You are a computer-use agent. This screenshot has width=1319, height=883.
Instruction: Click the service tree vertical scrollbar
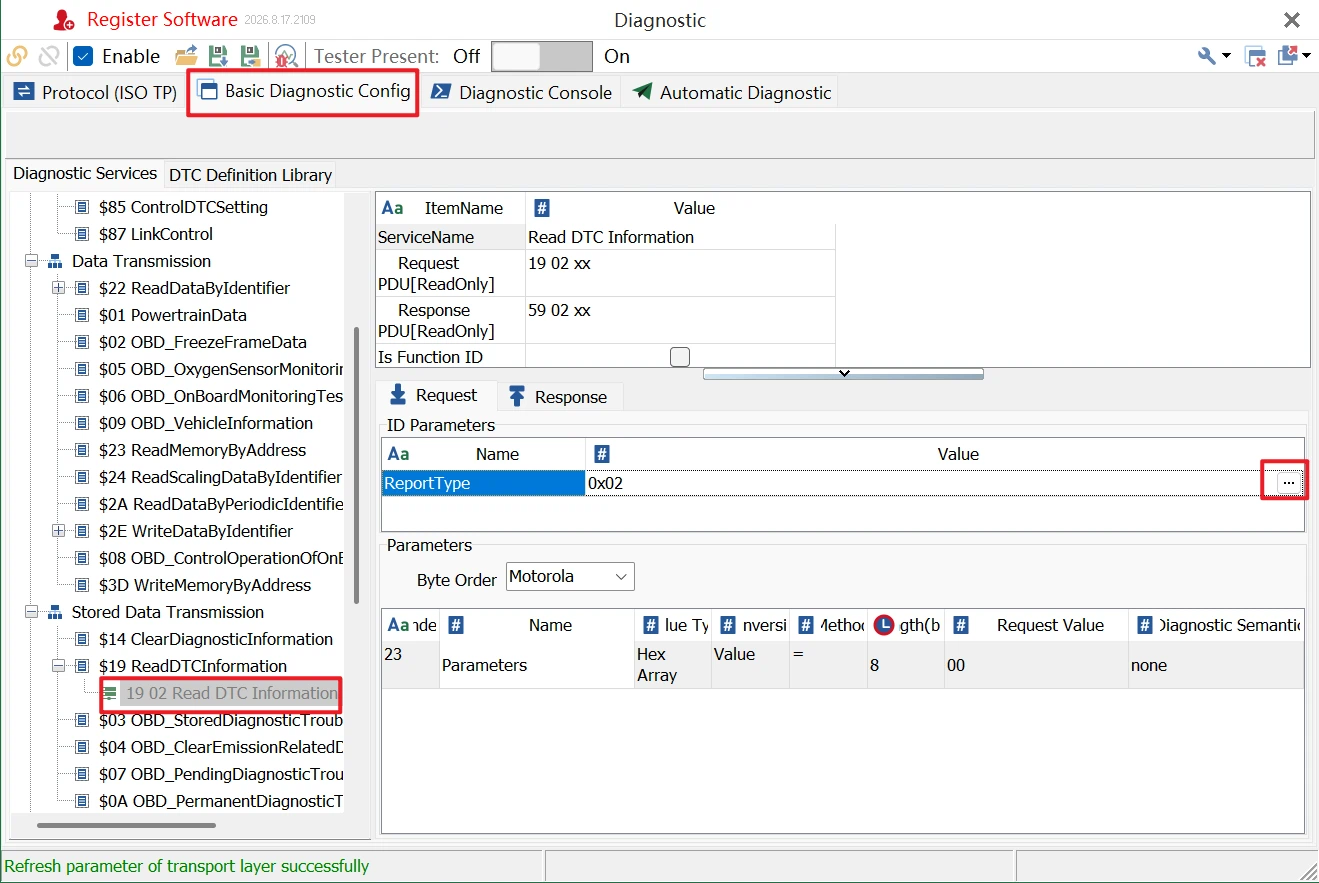click(356, 465)
